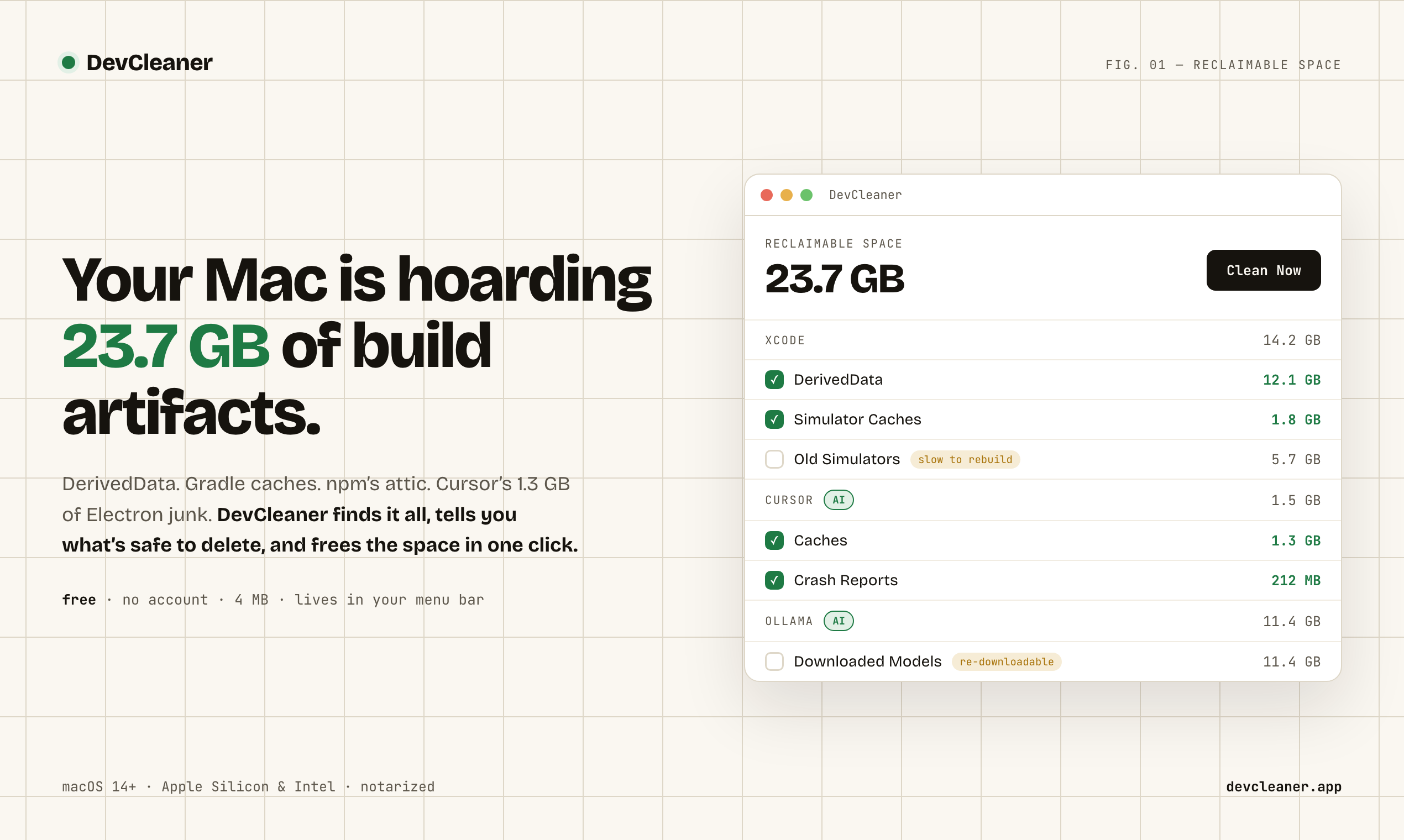
Task: Click the DevCleaner brand name in the header
Action: (x=149, y=63)
